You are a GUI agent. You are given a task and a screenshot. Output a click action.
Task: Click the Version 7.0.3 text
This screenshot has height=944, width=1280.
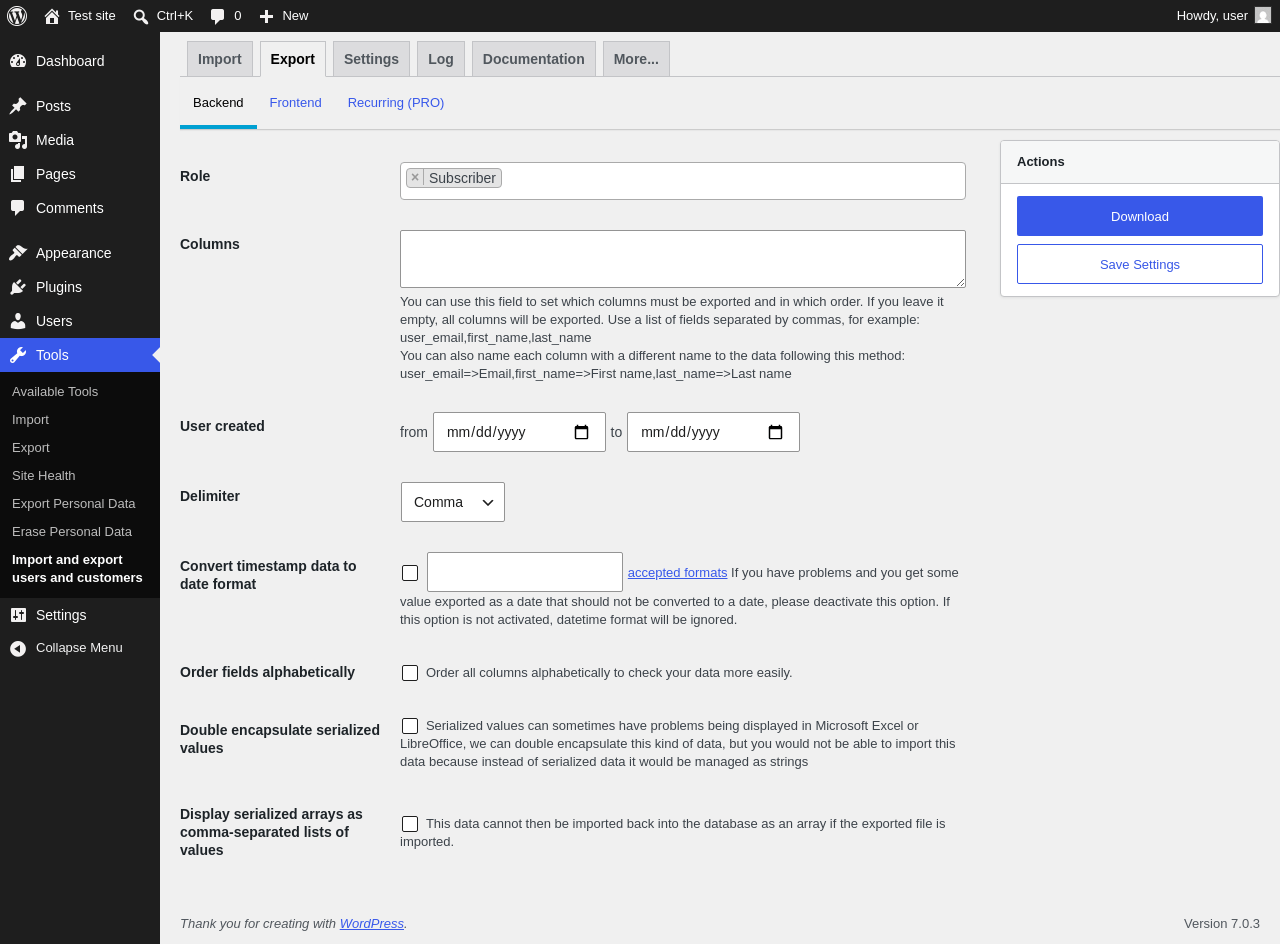[1222, 924]
